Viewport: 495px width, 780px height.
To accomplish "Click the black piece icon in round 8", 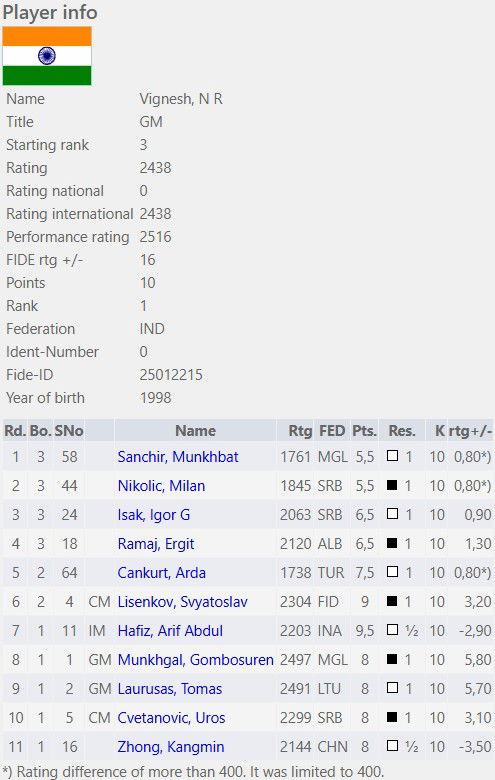I will click(x=393, y=659).
